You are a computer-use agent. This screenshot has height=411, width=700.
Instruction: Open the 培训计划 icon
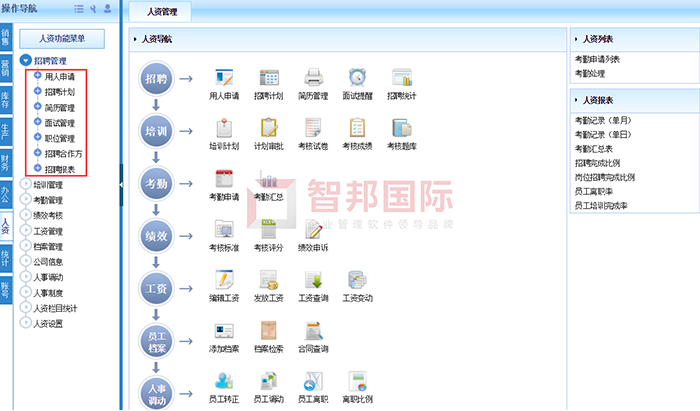pyautogui.click(x=224, y=128)
